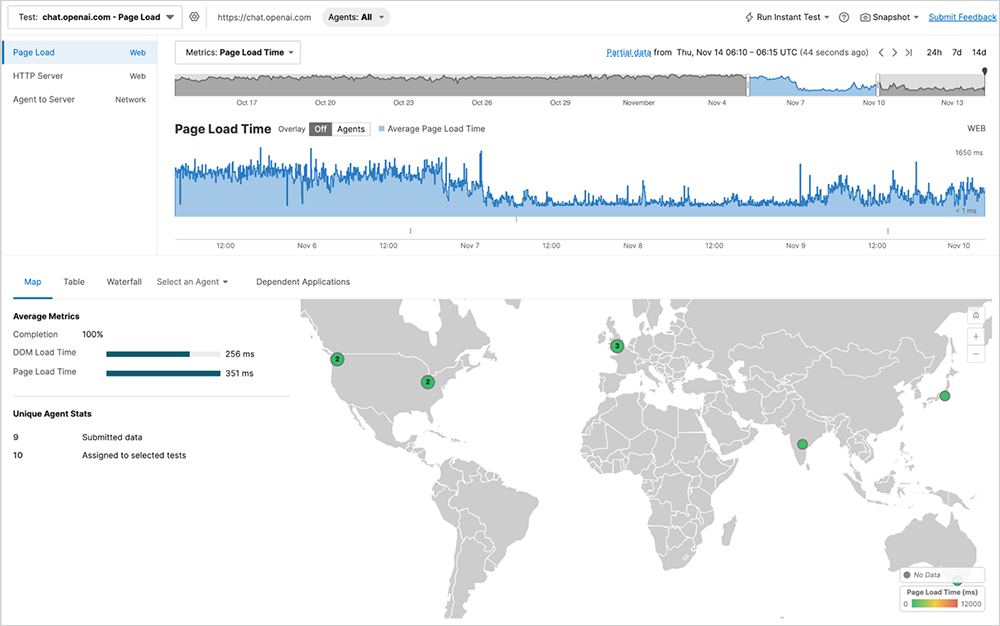Open Metrics: Page Load Time dropdown

[237, 53]
